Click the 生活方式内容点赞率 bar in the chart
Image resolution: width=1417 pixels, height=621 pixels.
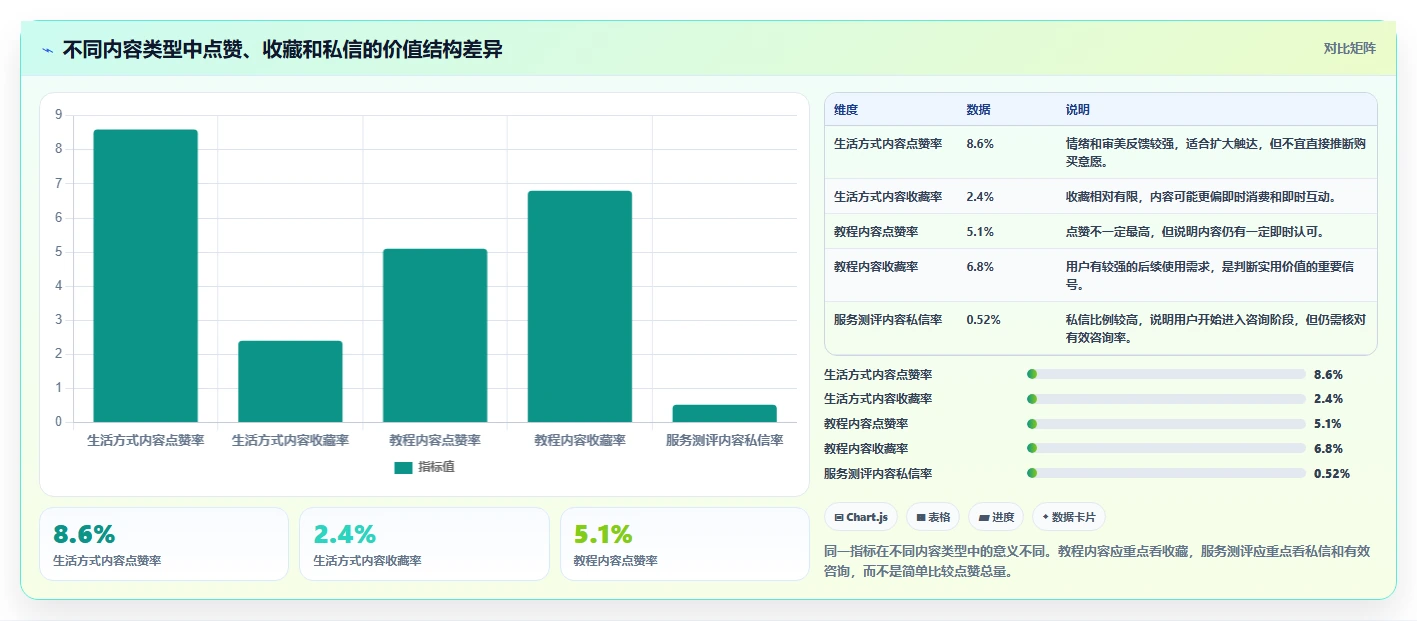(145, 276)
